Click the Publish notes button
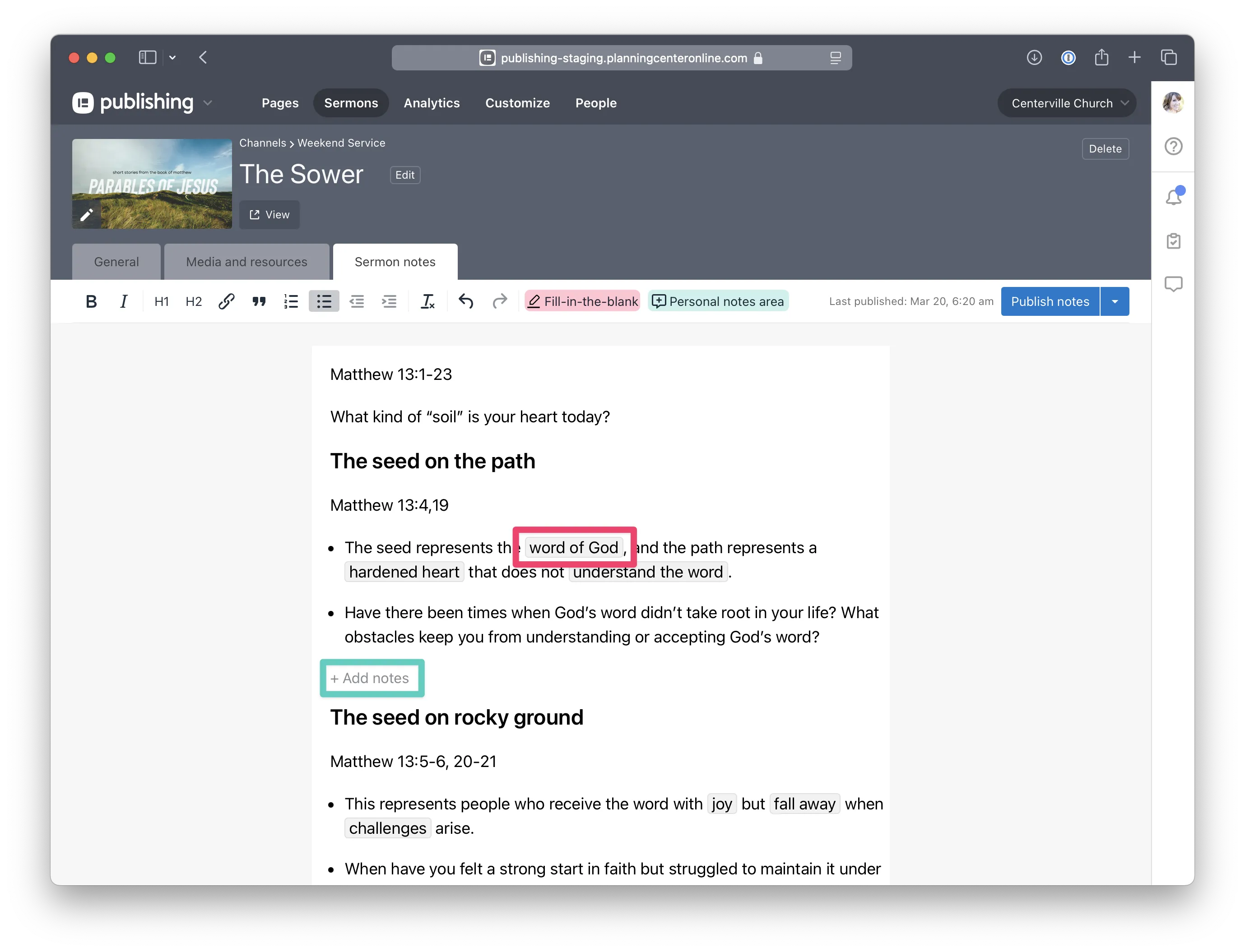This screenshot has height=952, width=1245. 1050,301
